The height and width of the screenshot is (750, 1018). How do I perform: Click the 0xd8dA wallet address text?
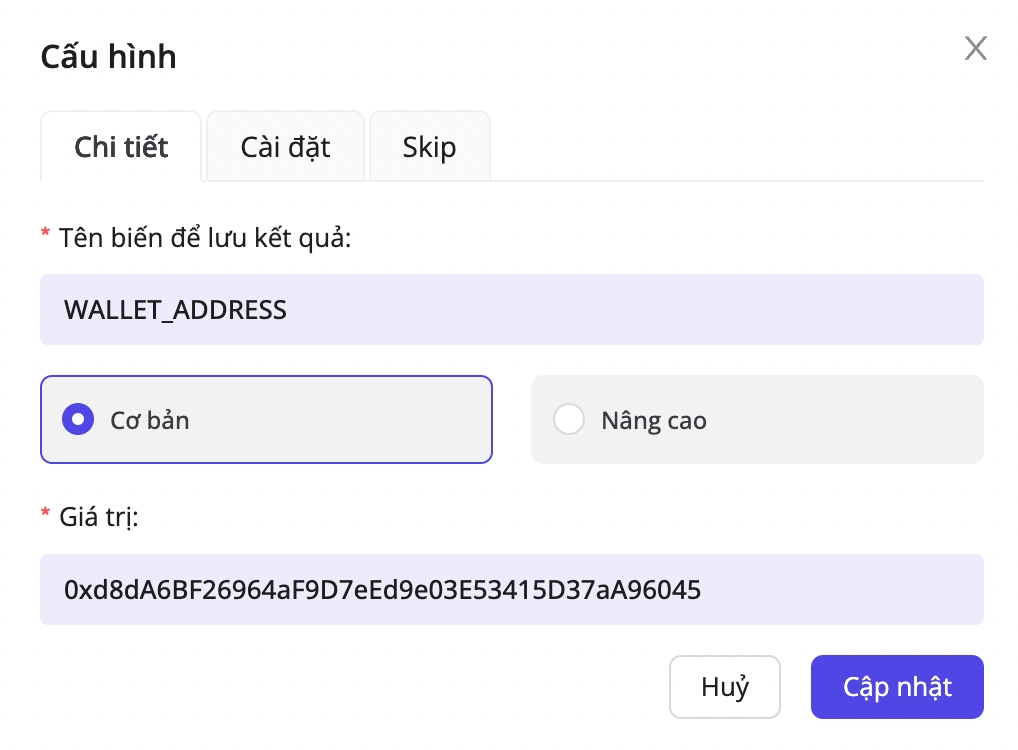[382, 590]
